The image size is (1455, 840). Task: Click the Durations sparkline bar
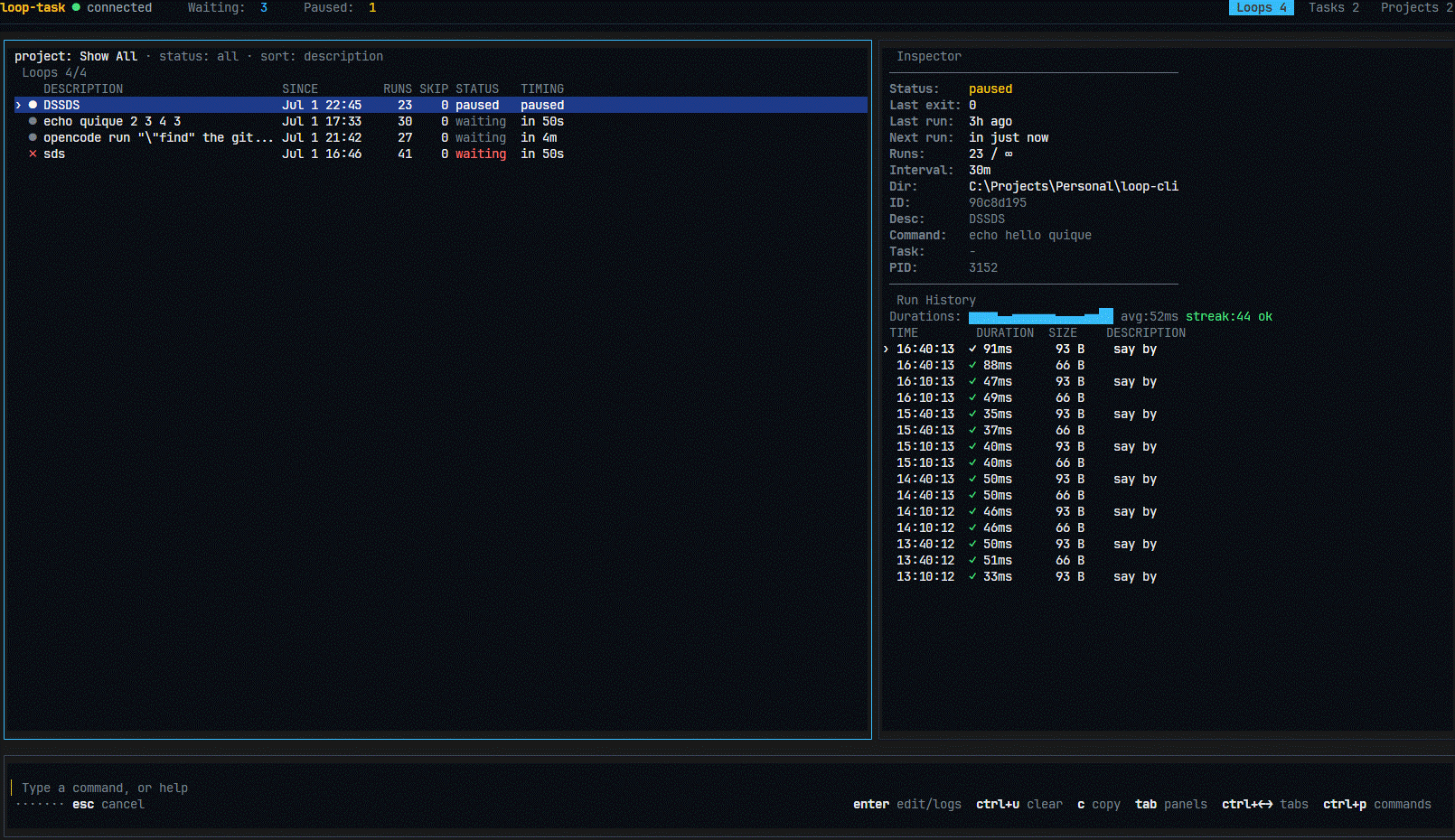(x=1041, y=316)
